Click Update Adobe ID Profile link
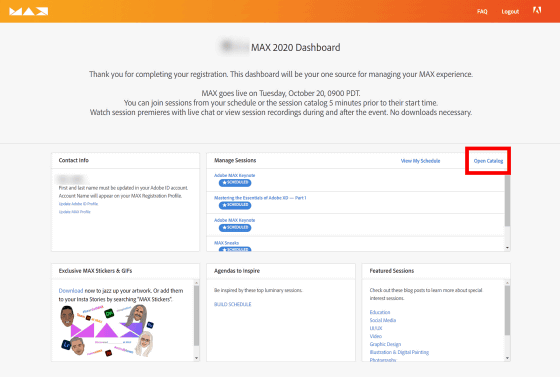This screenshot has height=377, width=560. (x=78, y=204)
